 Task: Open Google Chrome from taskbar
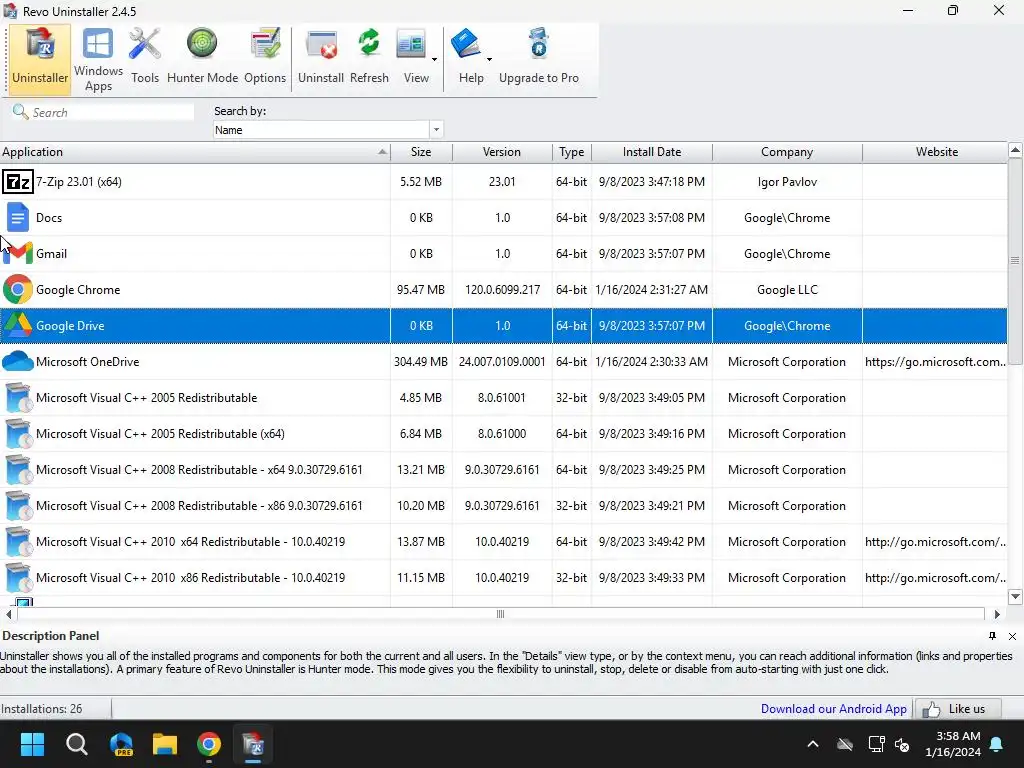pyautogui.click(x=209, y=744)
